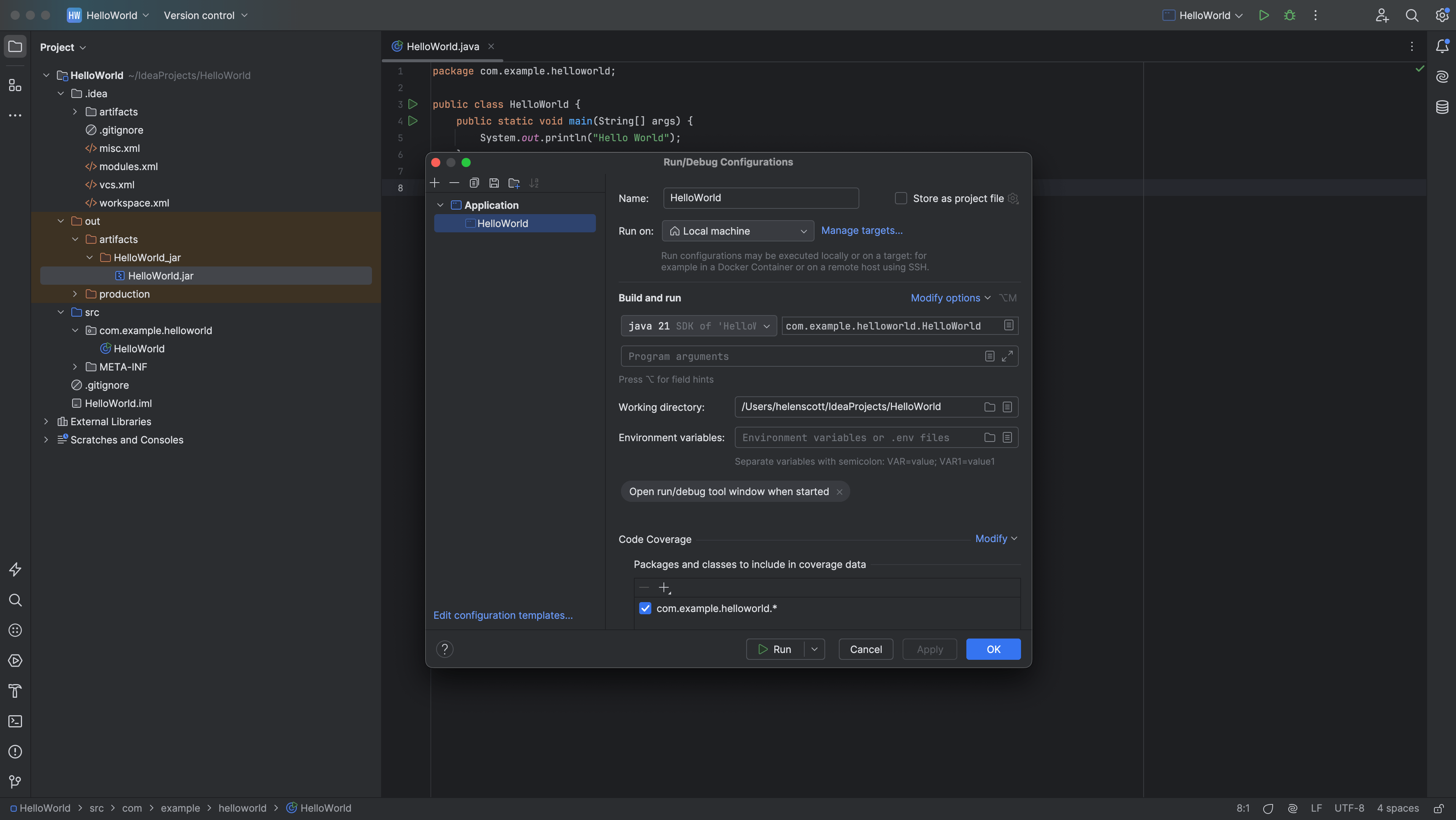This screenshot has width=1456, height=820.
Task: Open the Database tool window icon
Action: (1441, 107)
